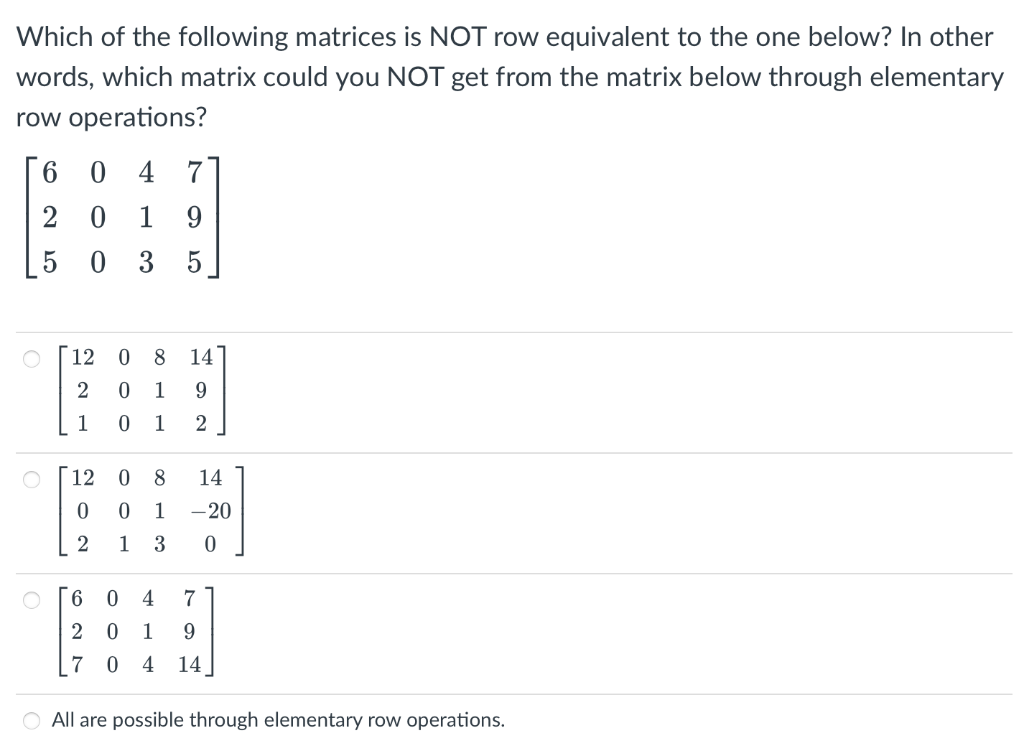Click the entry 14 in the second answer matrix
The image size is (1024, 751).
pos(210,477)
